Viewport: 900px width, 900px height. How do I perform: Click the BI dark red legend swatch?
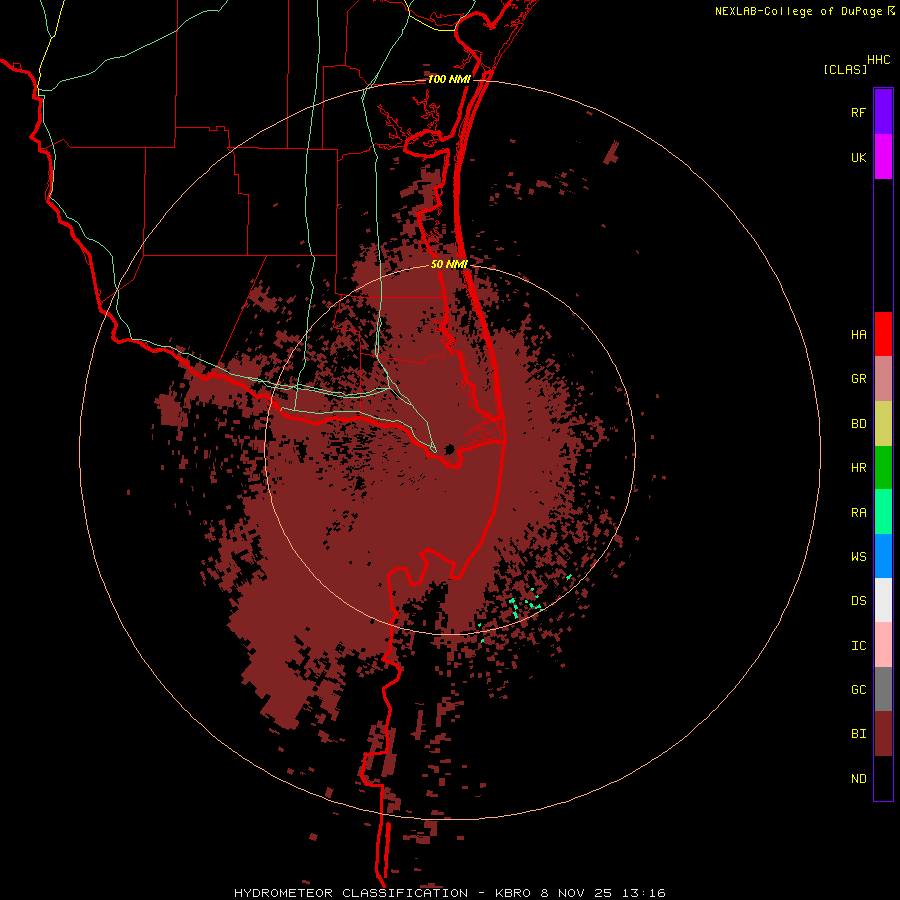tap(883, 734)
